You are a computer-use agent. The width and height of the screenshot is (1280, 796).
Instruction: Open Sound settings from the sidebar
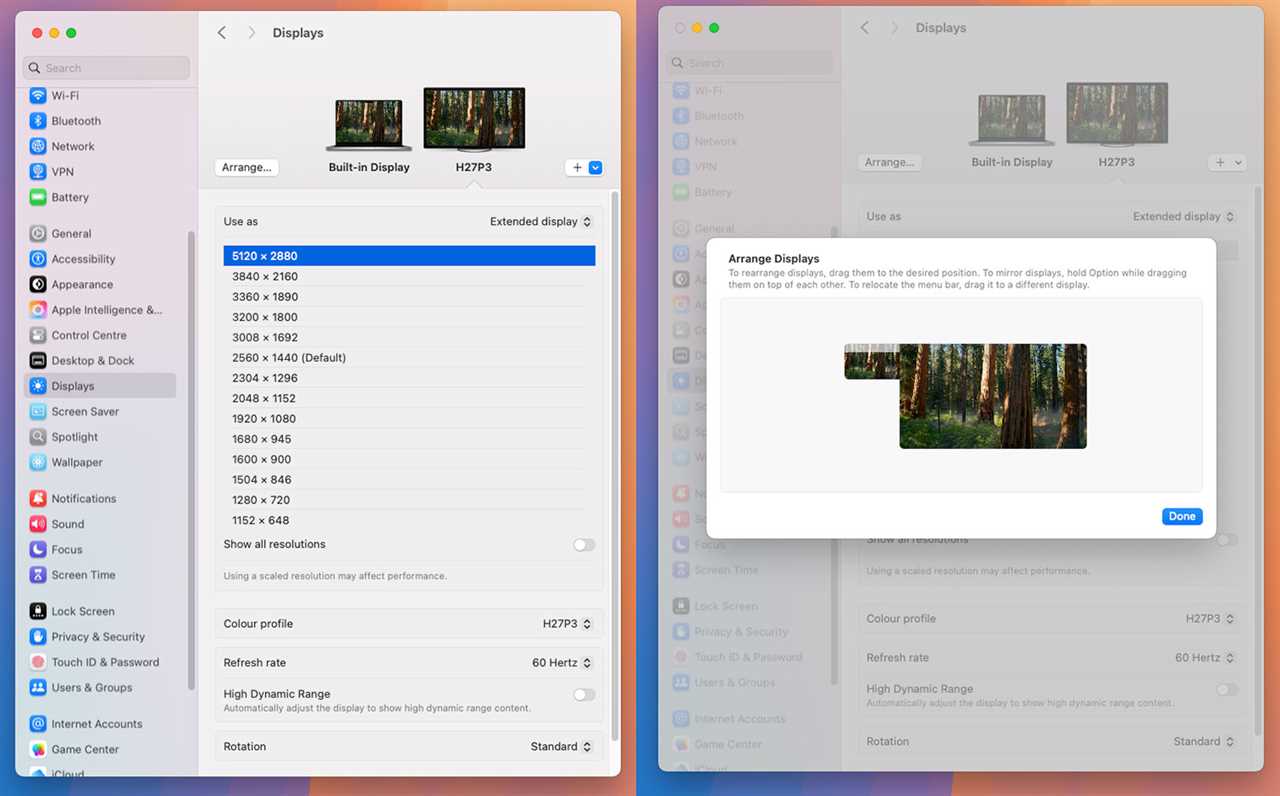[x=67, y=523]
